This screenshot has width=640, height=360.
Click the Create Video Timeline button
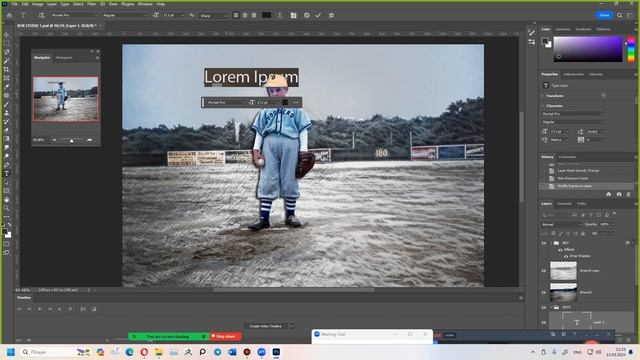pyautogui.click(x=266, y=326)
